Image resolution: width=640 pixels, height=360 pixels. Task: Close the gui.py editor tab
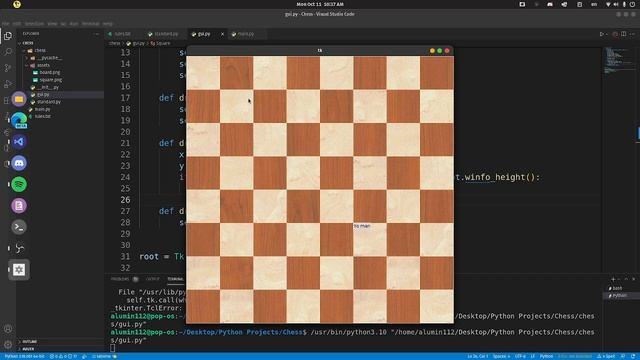[222, 34]
